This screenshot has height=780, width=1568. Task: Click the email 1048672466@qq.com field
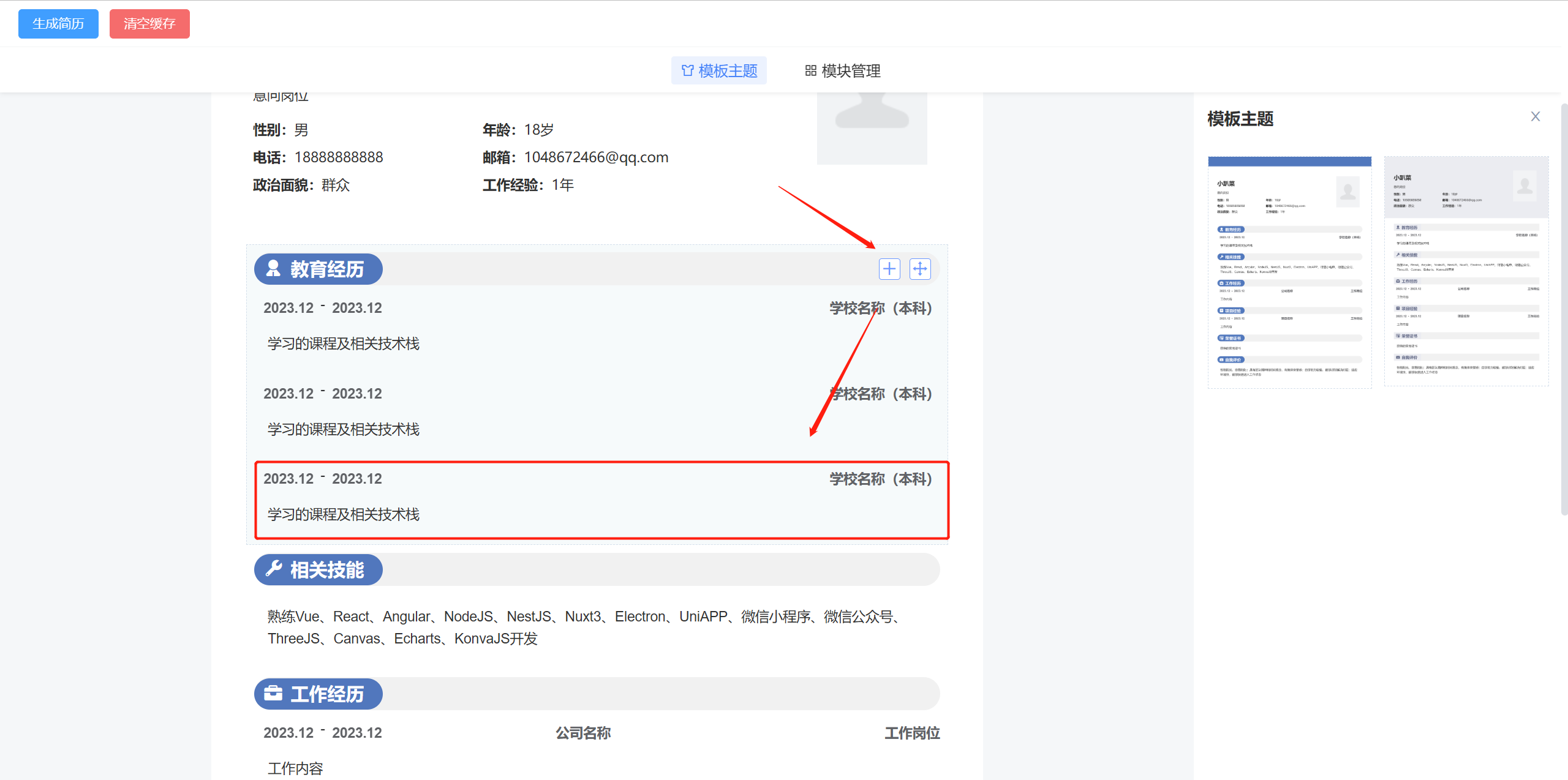(595, 157)
